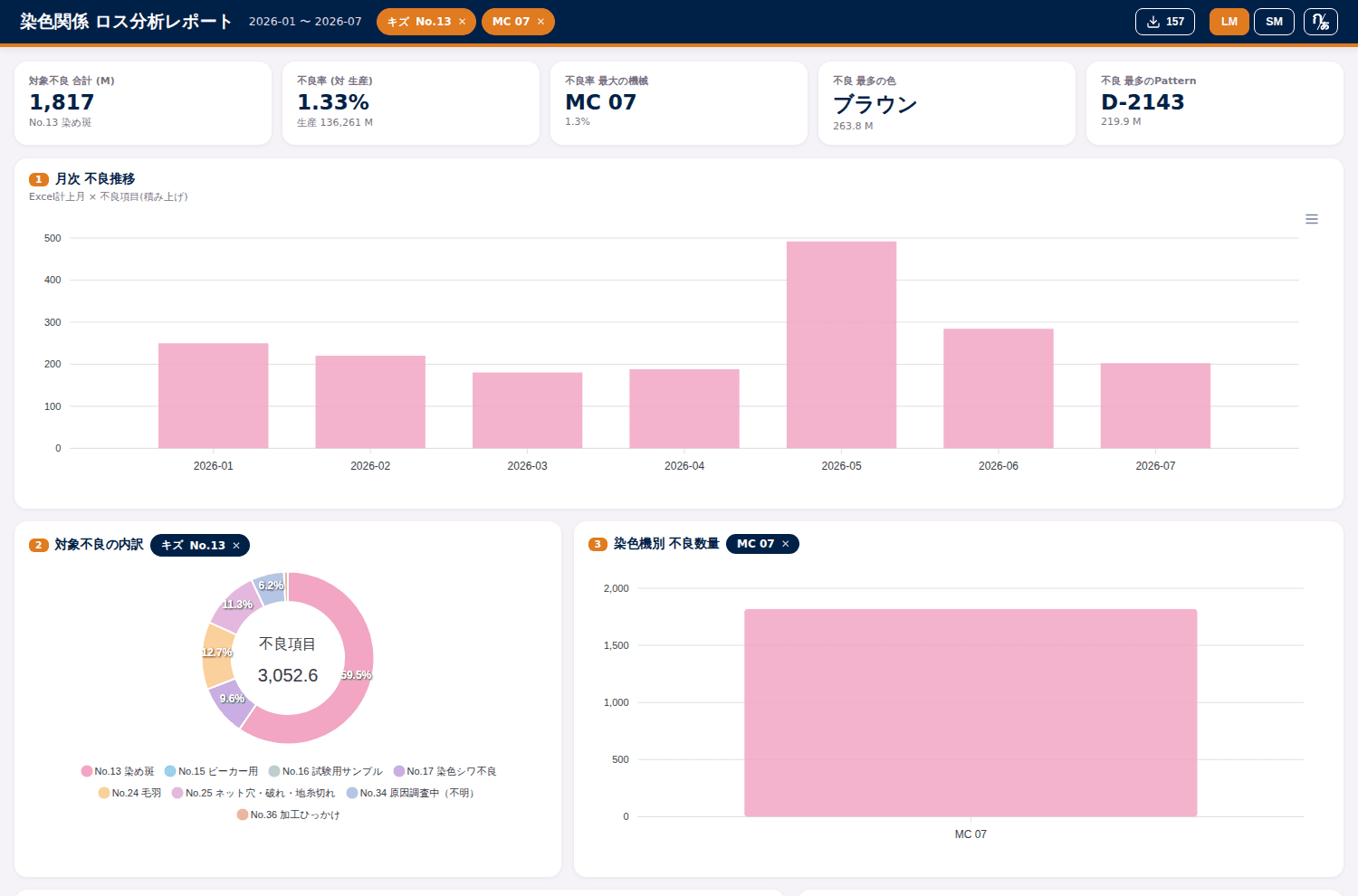Image resolution: width=1358 pixels, height=896 pixels.
Task: Remove the orange MC 07 header filter chip
Action: (x=540, y=22)
